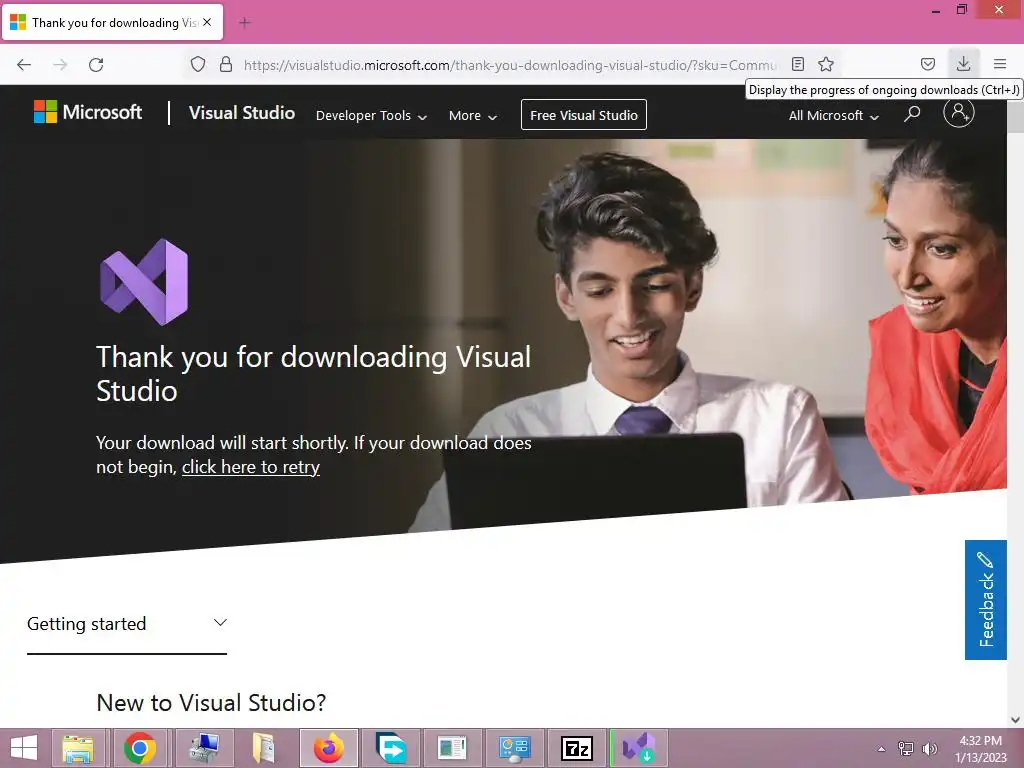Image resolution: width=1024 pixels, height=768 pixels.
Task: Show hidden system tray icons
Action: pyautogui.click(x=881, y=749)
